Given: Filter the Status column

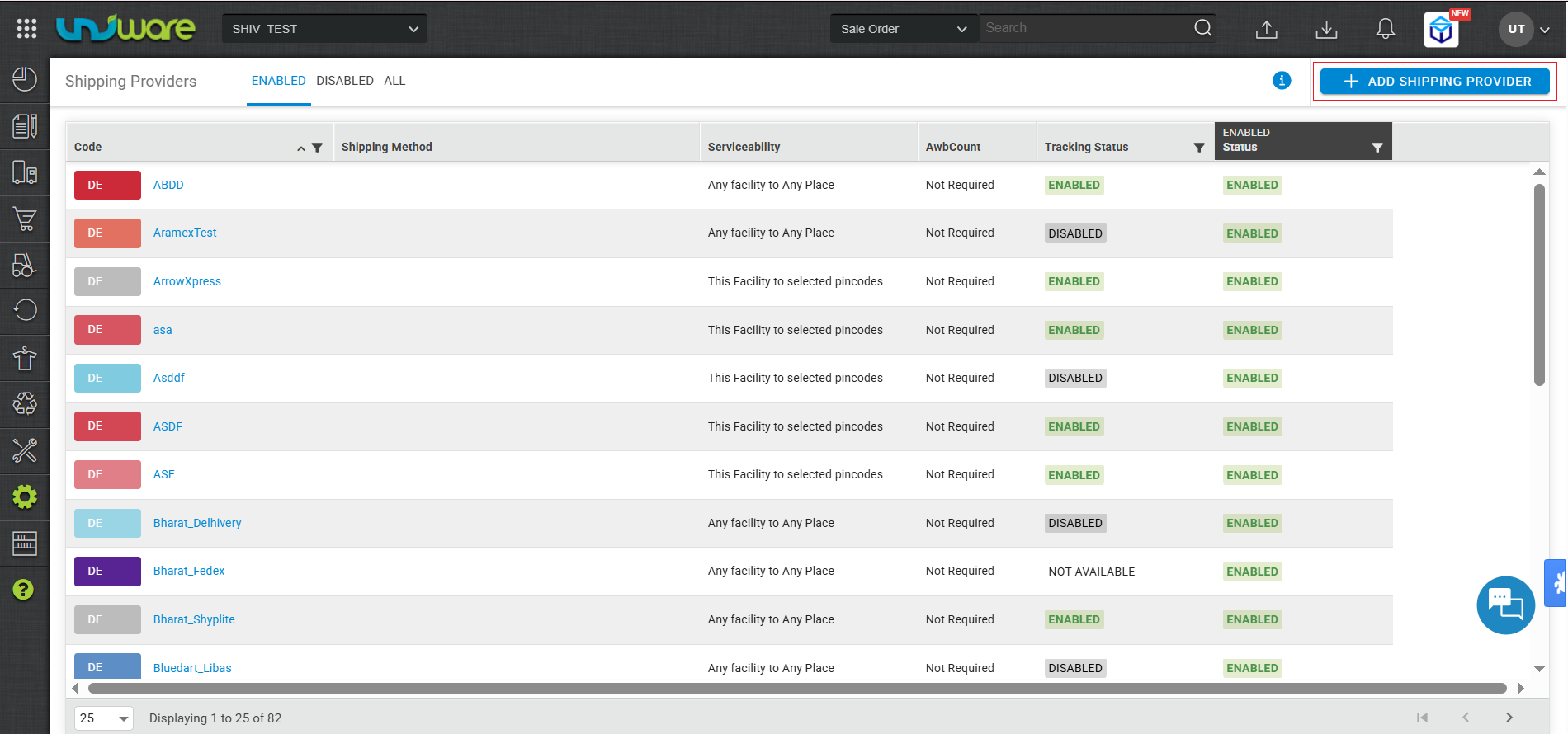Looking at the screenshot, I should coord(1377,148).
